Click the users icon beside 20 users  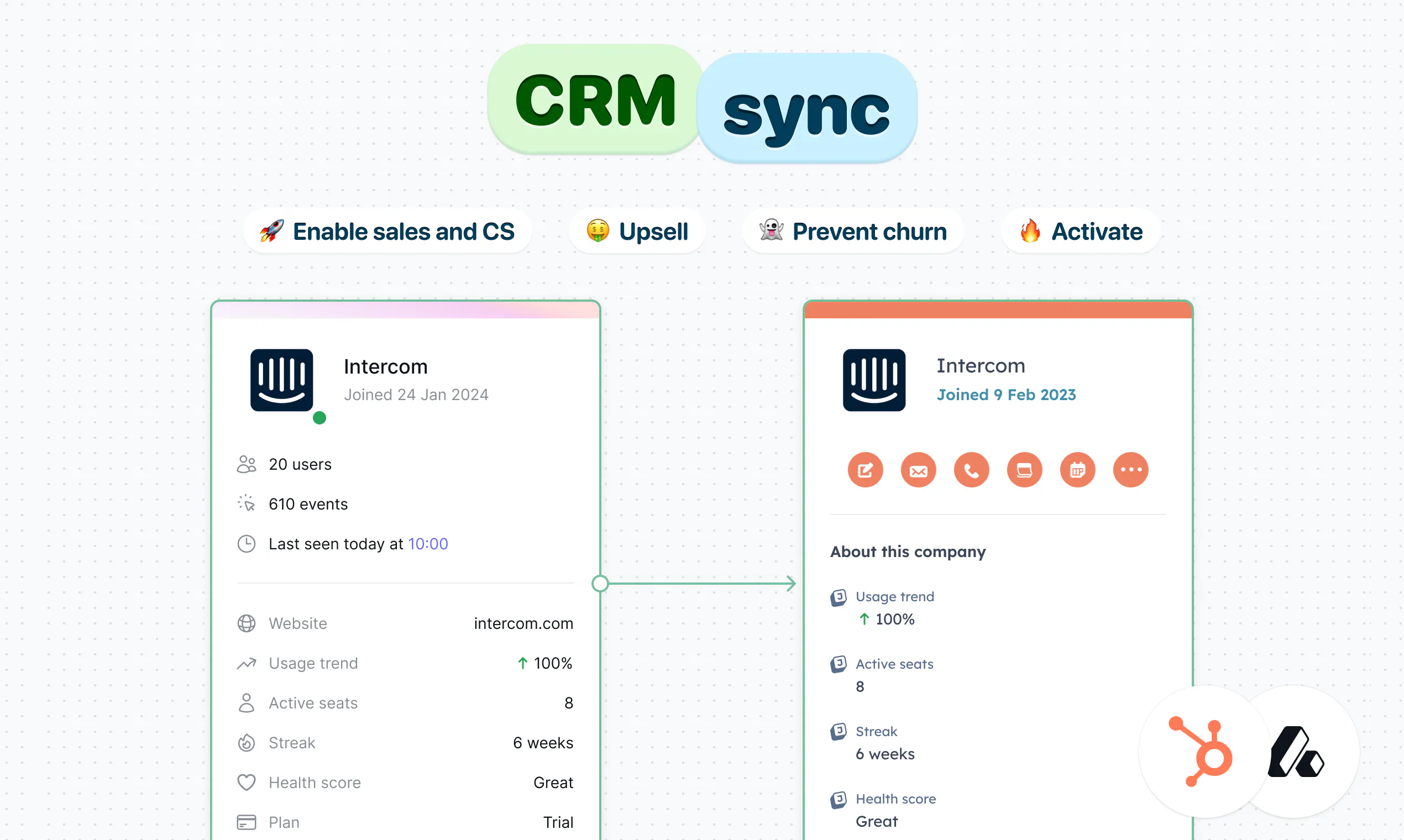(247, 464)
